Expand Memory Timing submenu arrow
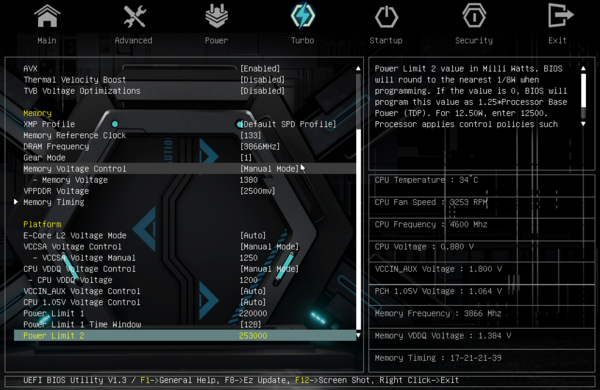The width and height of the screenshot is (600, 390). point(16,202)
